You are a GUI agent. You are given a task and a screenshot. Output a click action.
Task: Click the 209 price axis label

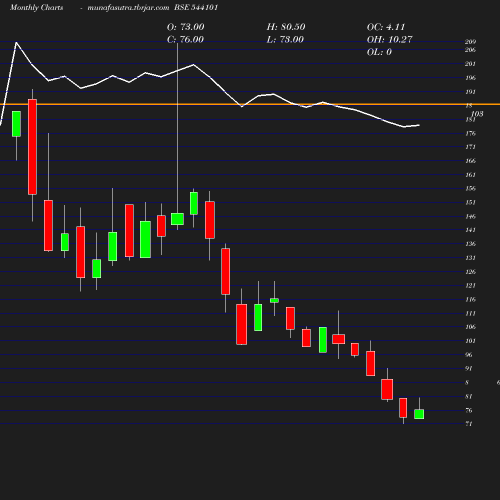coord(470,42)
